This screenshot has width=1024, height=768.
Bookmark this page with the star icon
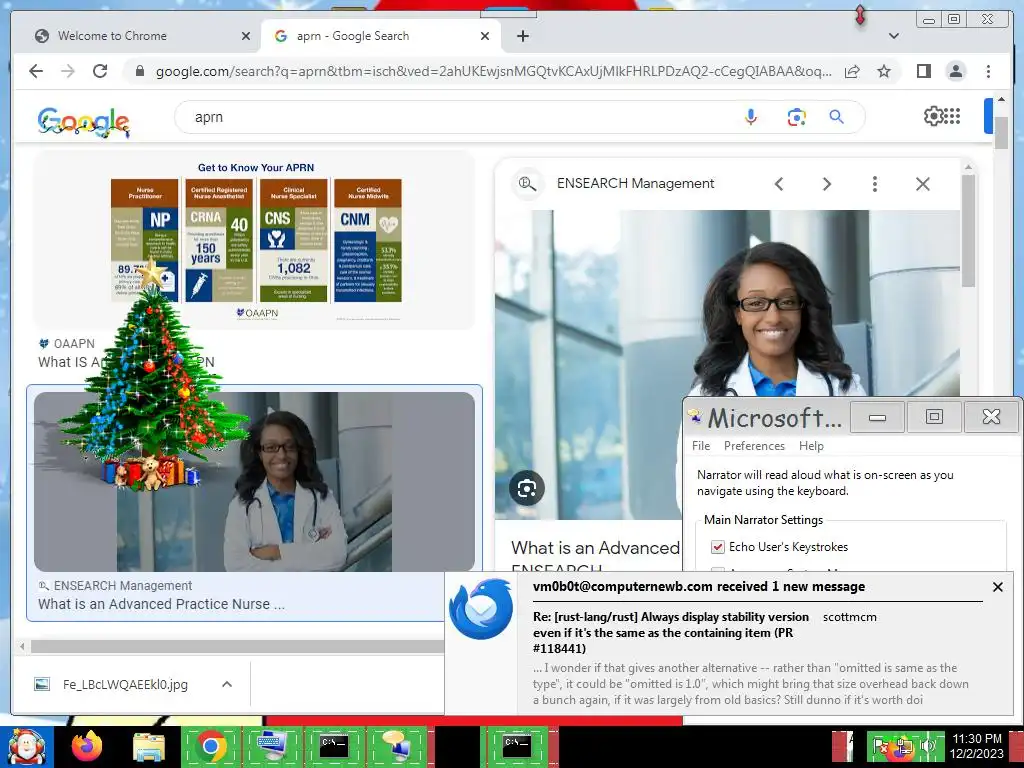[884, 71]
